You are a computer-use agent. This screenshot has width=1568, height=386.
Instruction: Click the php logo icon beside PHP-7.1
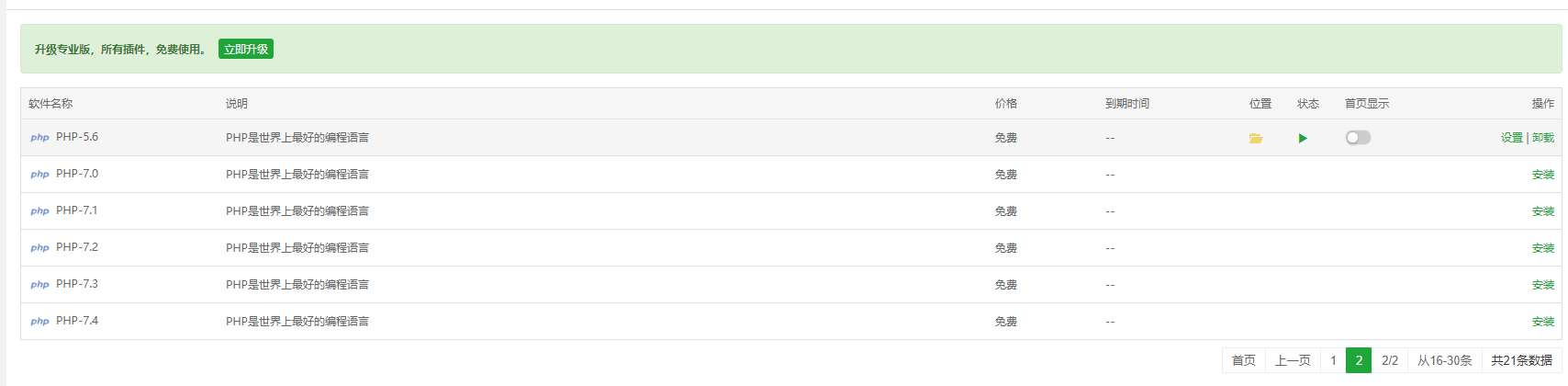click(x=39, y=211)
